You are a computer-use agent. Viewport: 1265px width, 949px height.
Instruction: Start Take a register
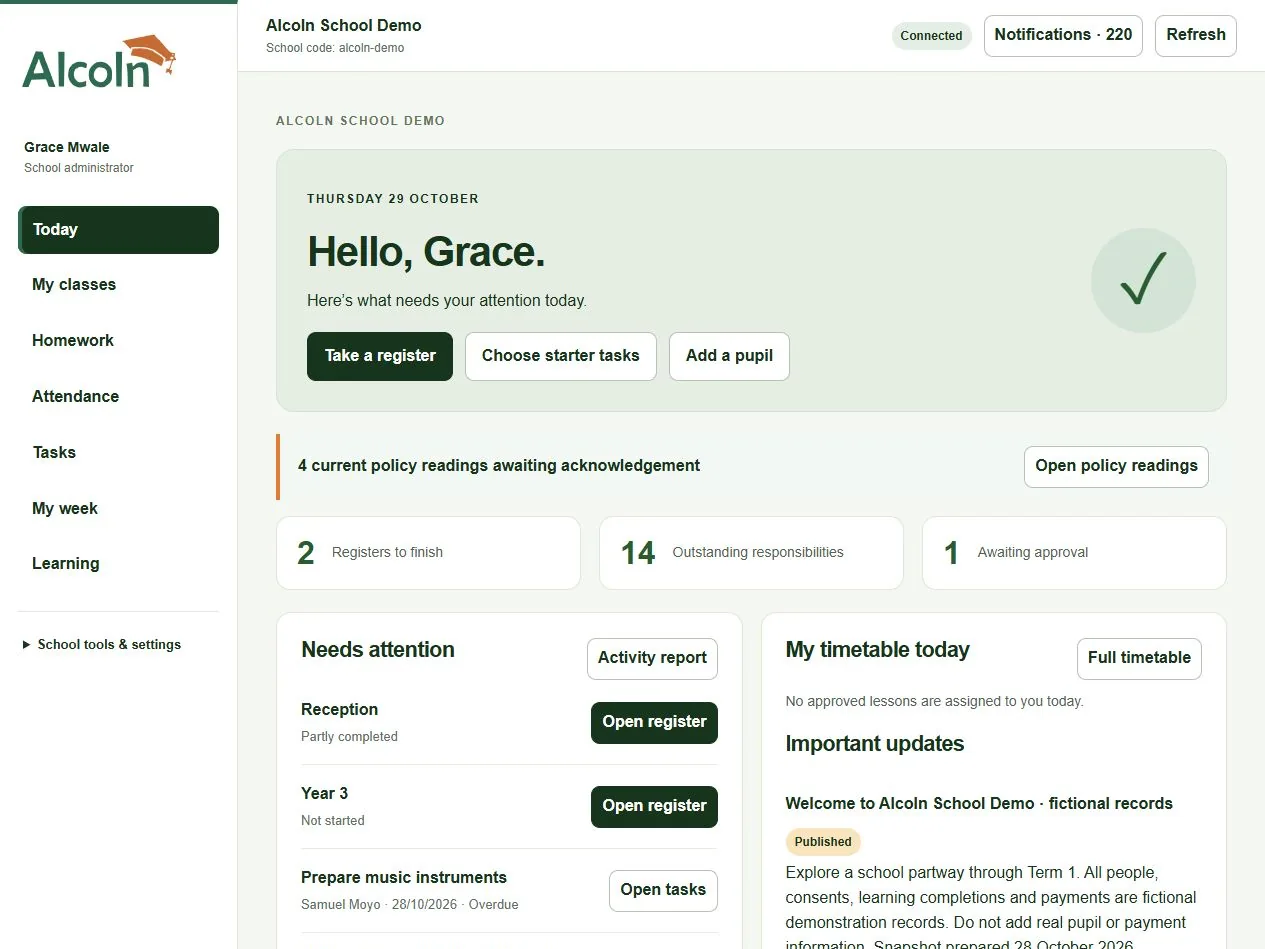[380, 356]
